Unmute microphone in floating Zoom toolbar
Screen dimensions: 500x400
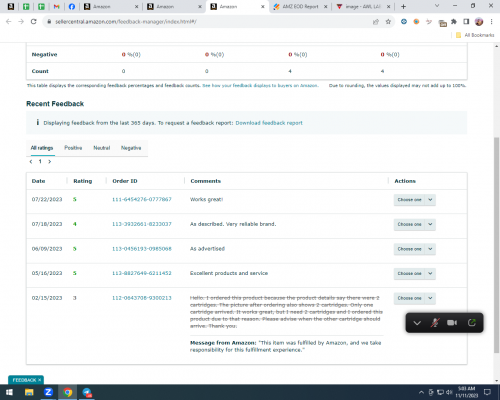(435, 323)
